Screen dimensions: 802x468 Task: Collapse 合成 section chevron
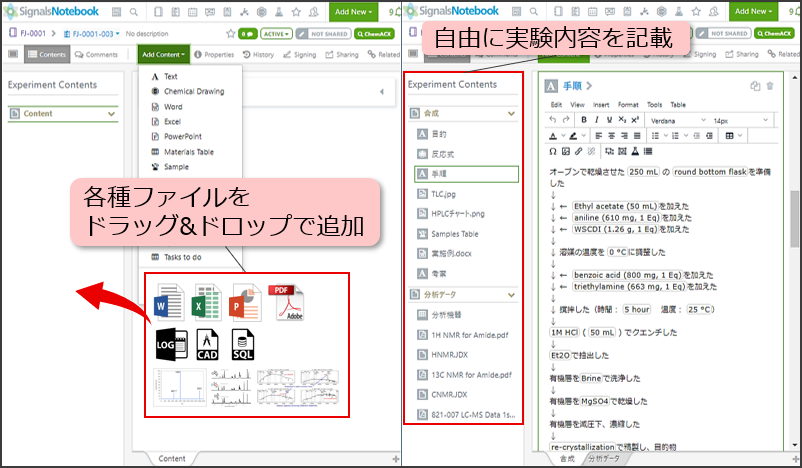tap(511, 114)
